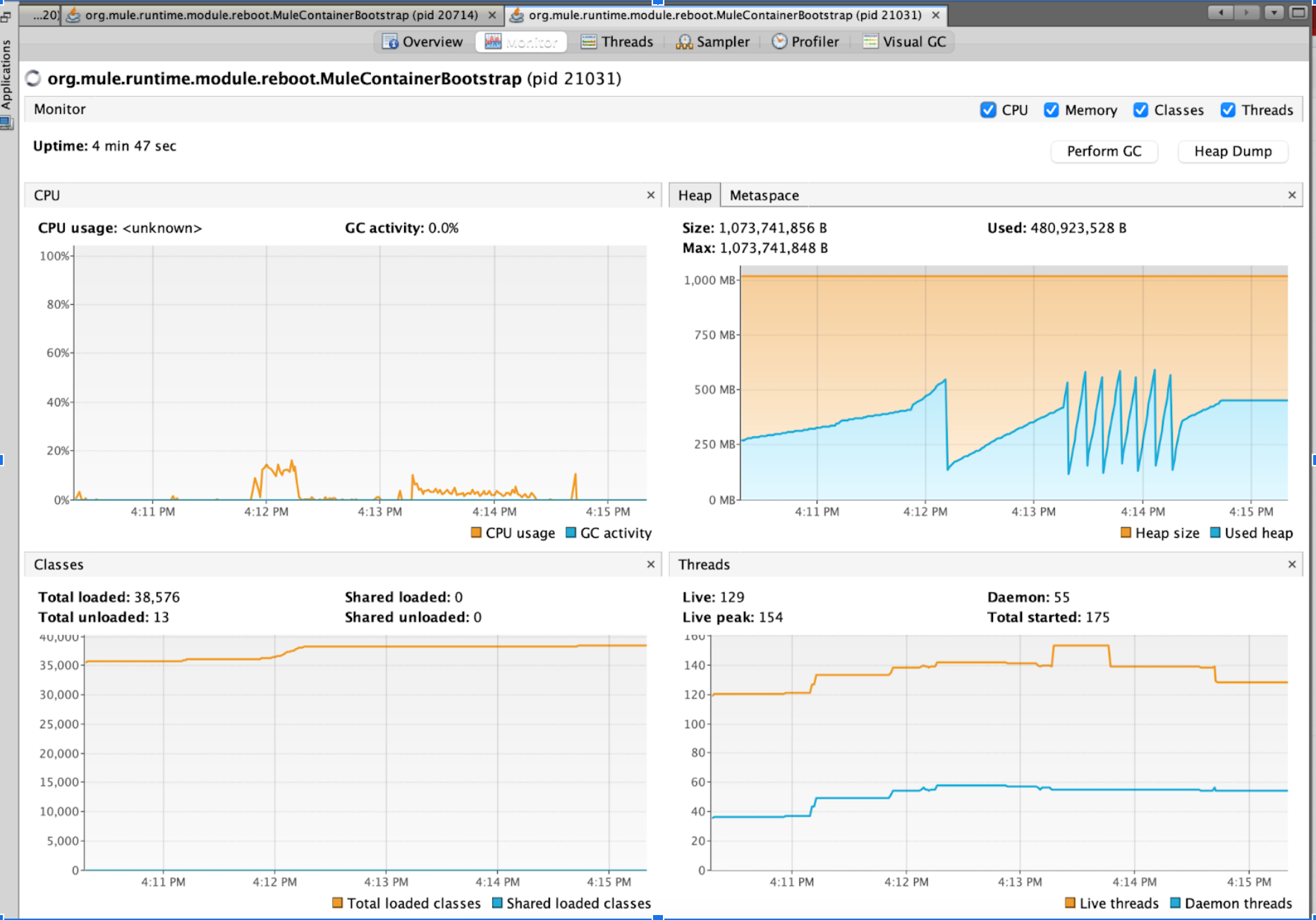Switch to the Metaspace tab
This screenshot has height=920, width=1316.
point(764,195)
